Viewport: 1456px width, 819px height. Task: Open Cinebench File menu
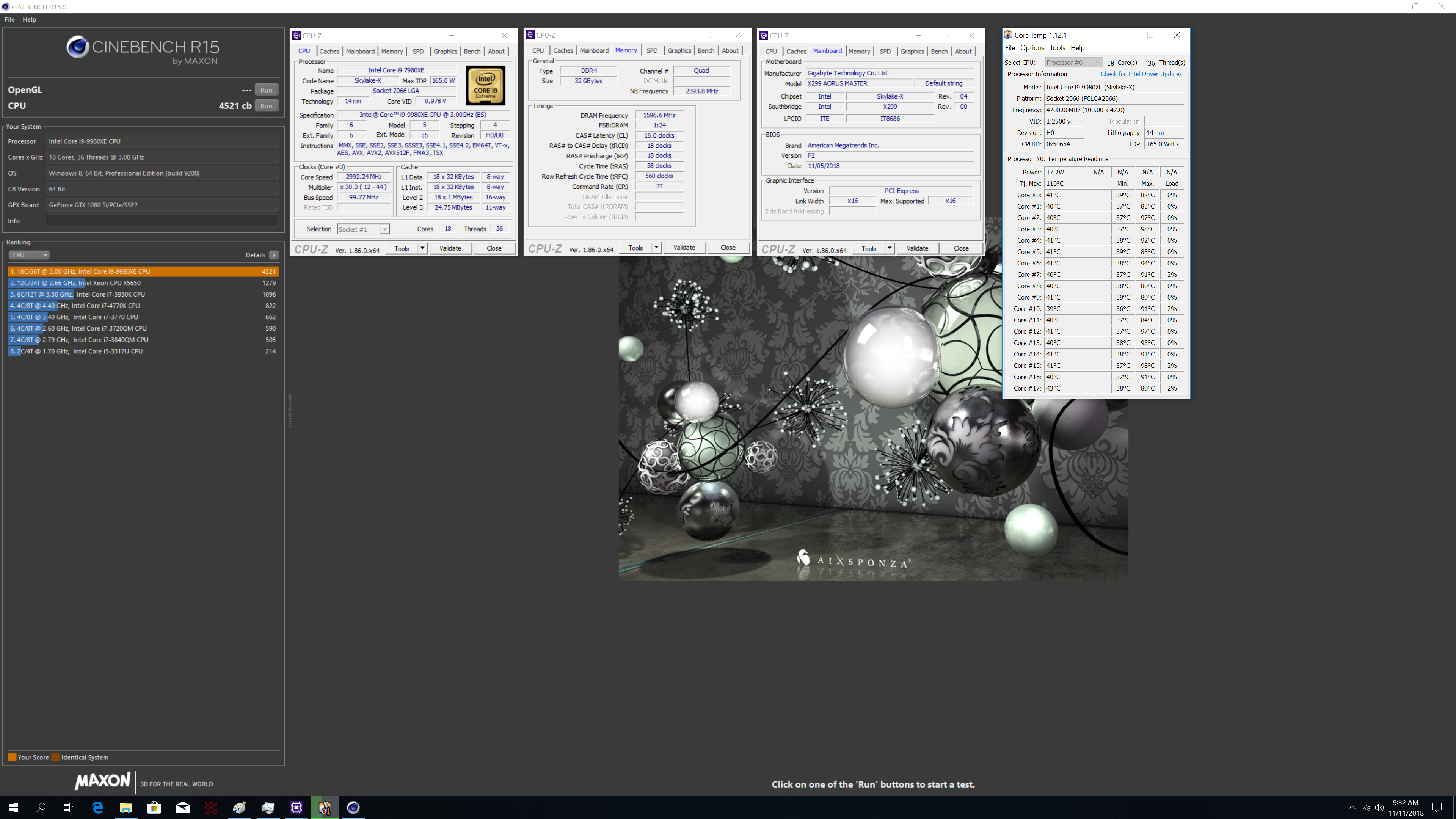click(9, 19)
